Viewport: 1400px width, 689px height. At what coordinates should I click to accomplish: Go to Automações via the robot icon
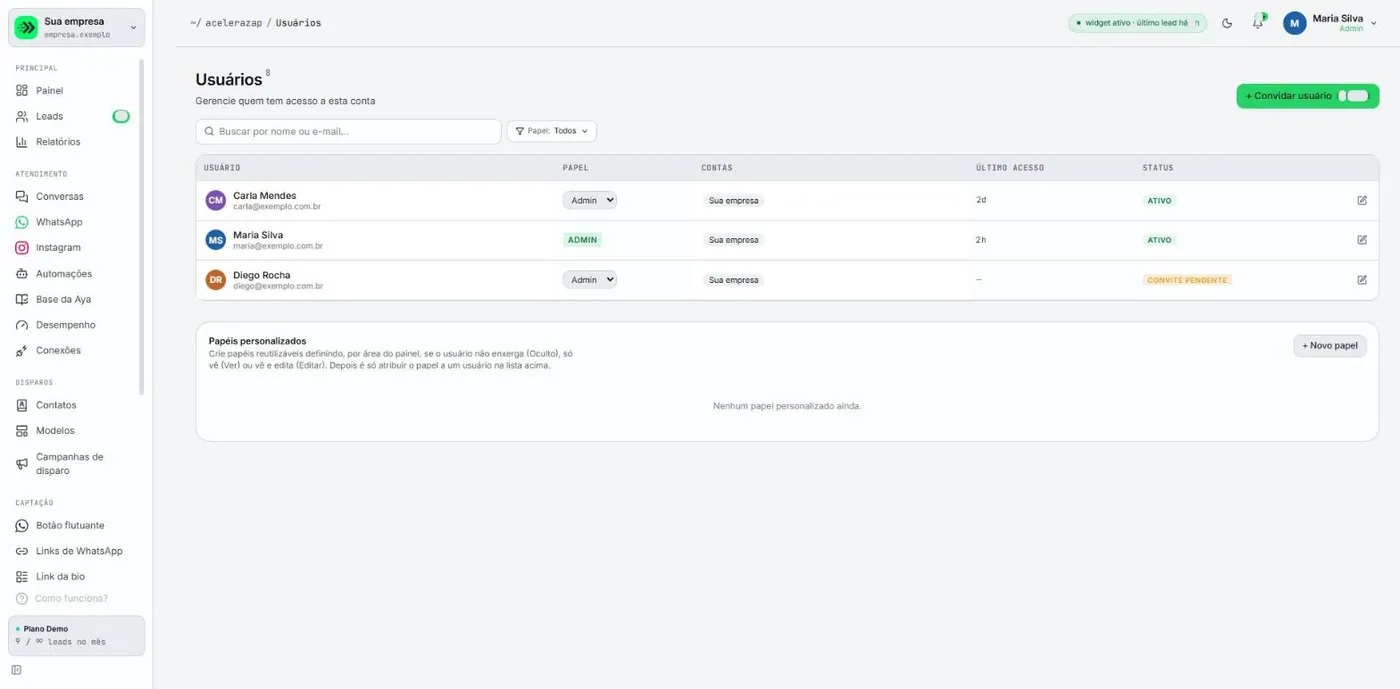22,273
